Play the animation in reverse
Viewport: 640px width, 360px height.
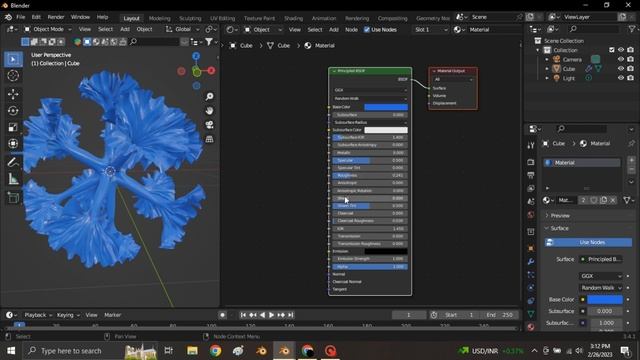pyautogui.click(x=262, y=315)
